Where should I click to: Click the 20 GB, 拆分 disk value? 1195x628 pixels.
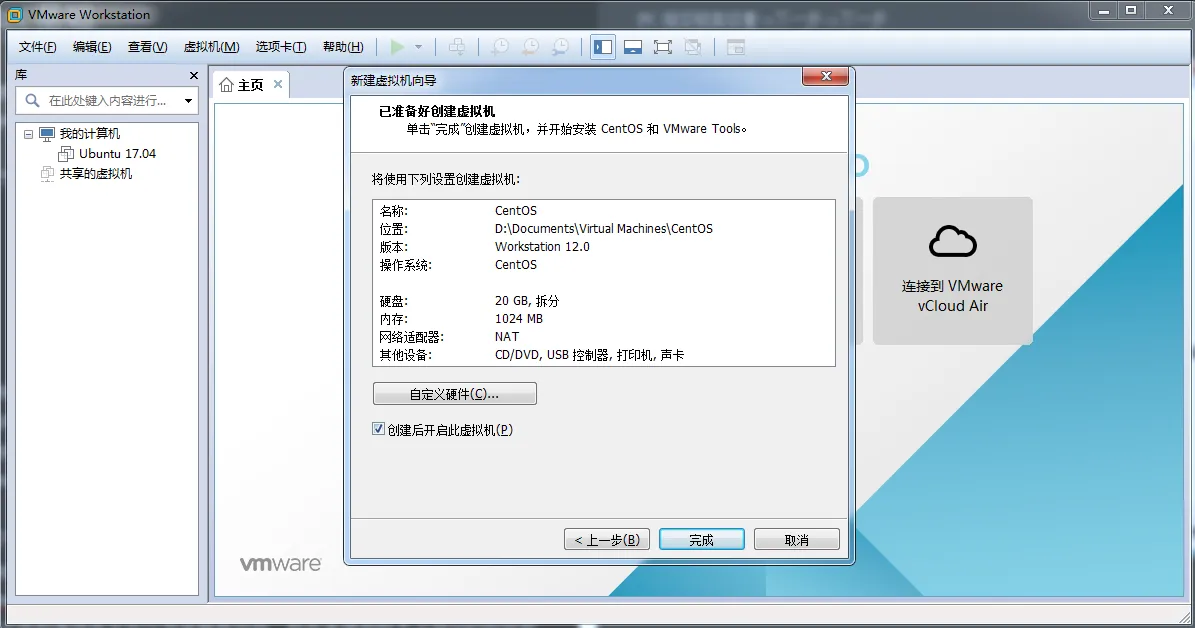(527, 301)
